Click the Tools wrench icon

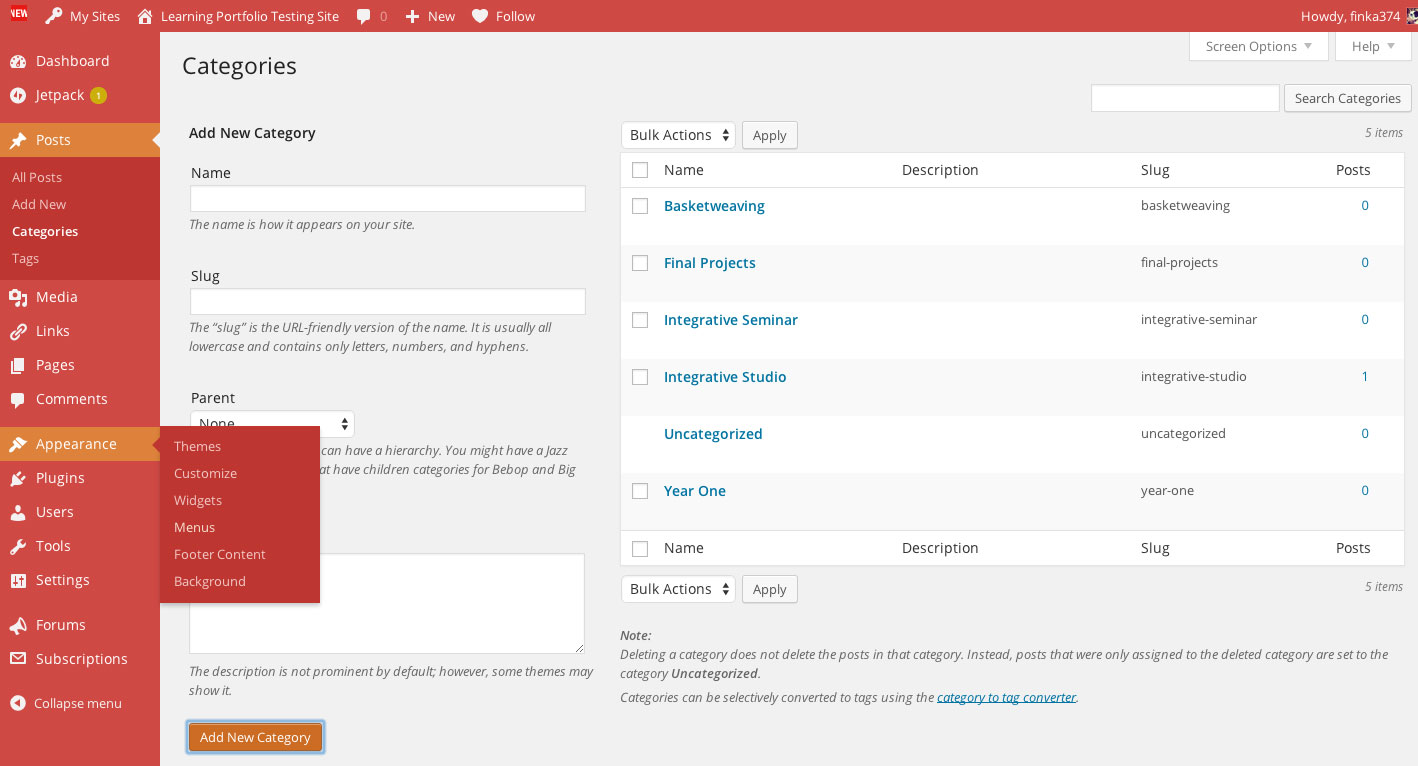(18, 546)
